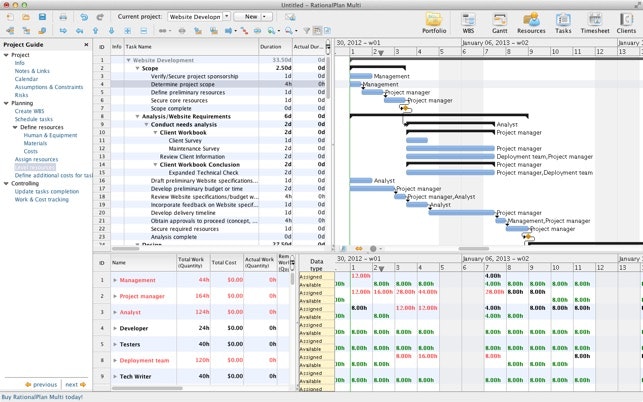
Task: Click the New button
Action: 251,17
